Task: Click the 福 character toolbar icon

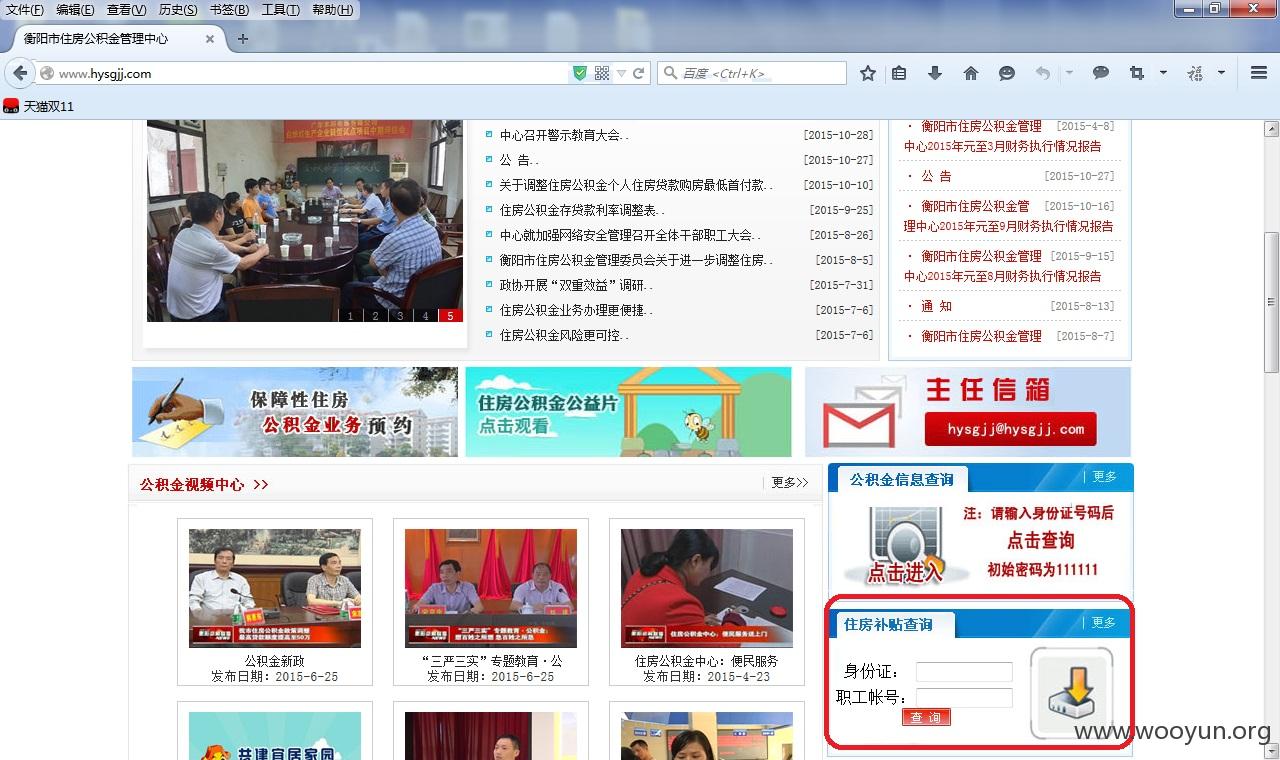Action: point(1195,73)
